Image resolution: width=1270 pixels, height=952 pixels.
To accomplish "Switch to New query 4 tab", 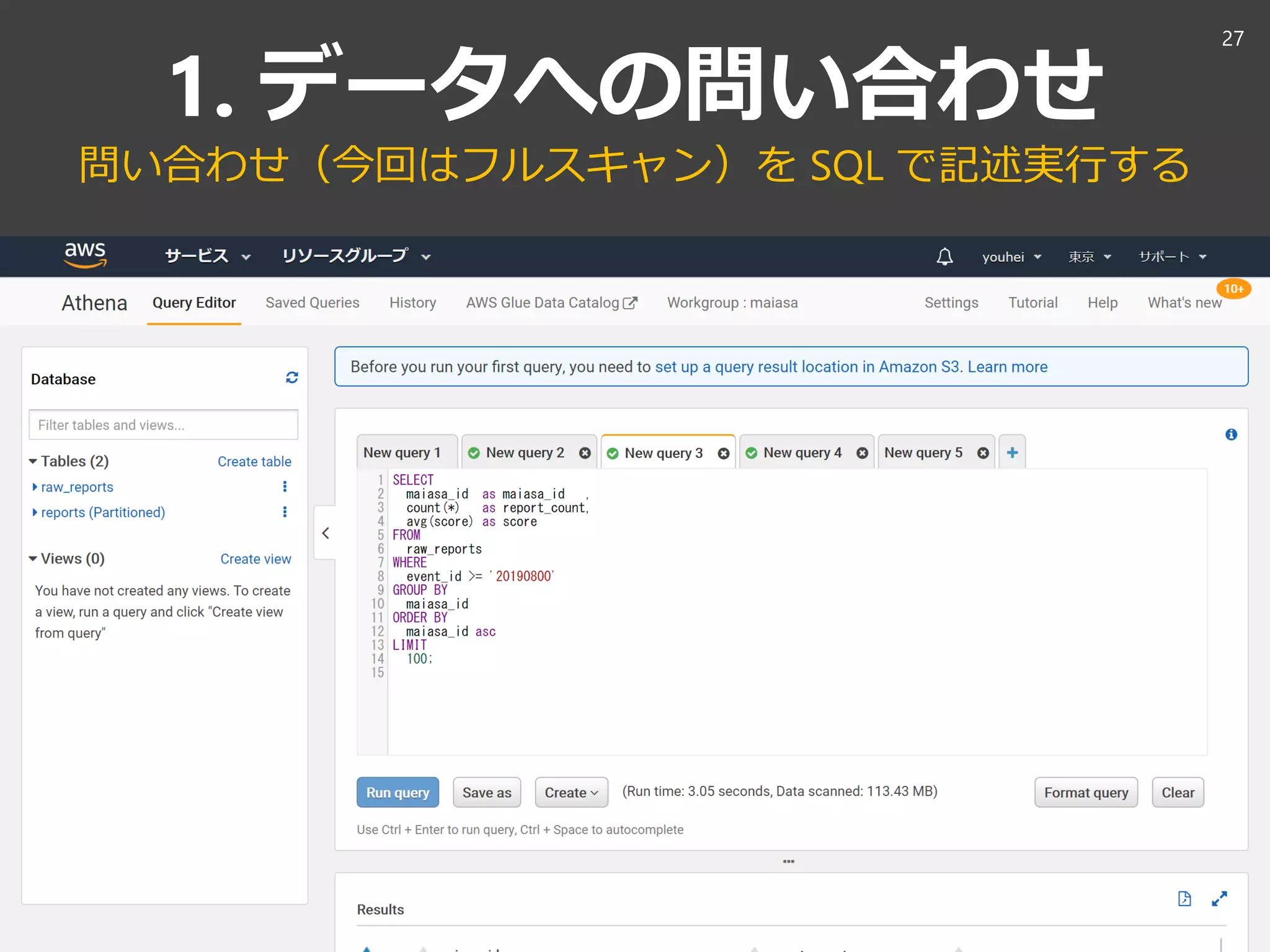I will pyautogui.click(x=802, y=452).
